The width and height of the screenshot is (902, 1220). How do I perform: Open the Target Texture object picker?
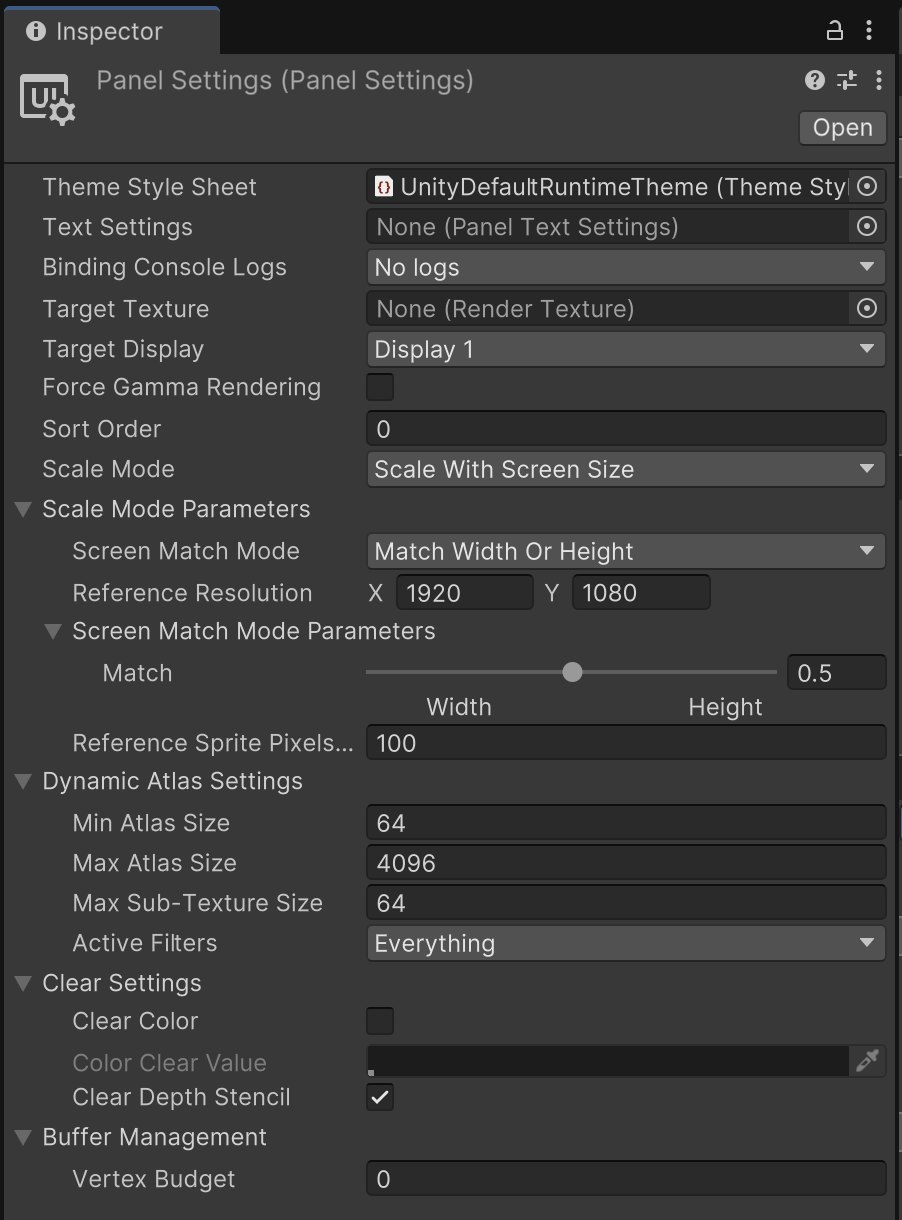click(x=867, y=309)
